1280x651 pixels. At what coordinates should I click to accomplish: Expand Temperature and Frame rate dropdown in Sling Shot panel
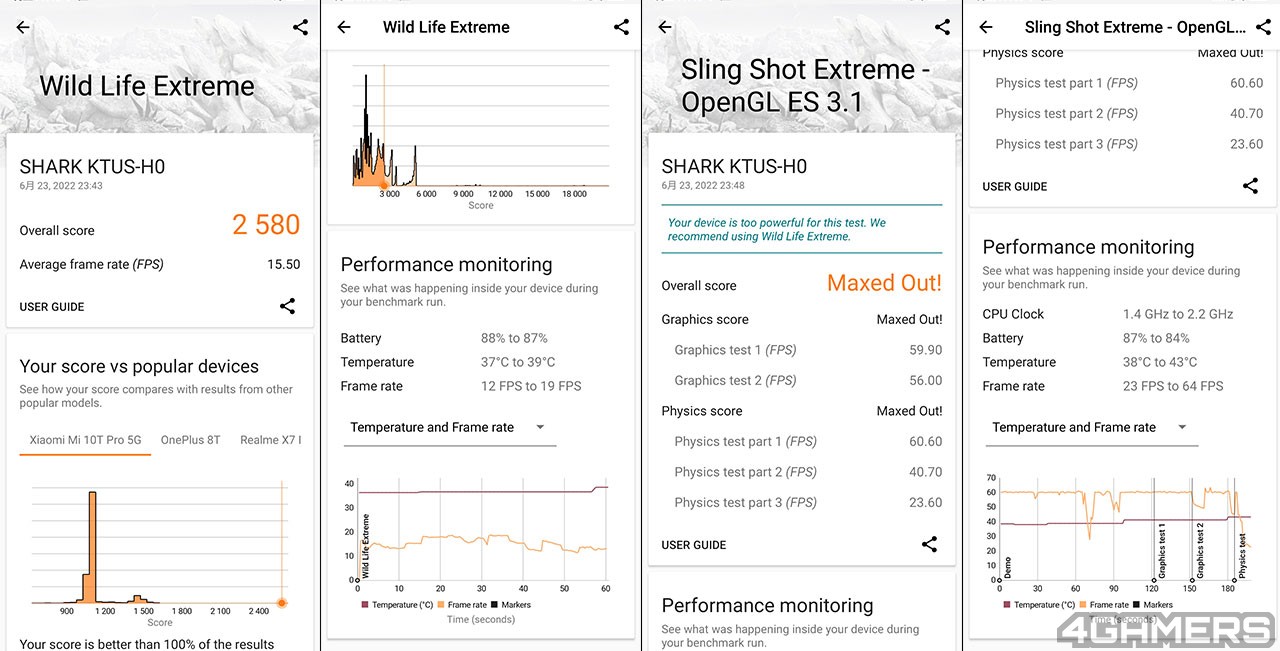tap(1090, 427)
